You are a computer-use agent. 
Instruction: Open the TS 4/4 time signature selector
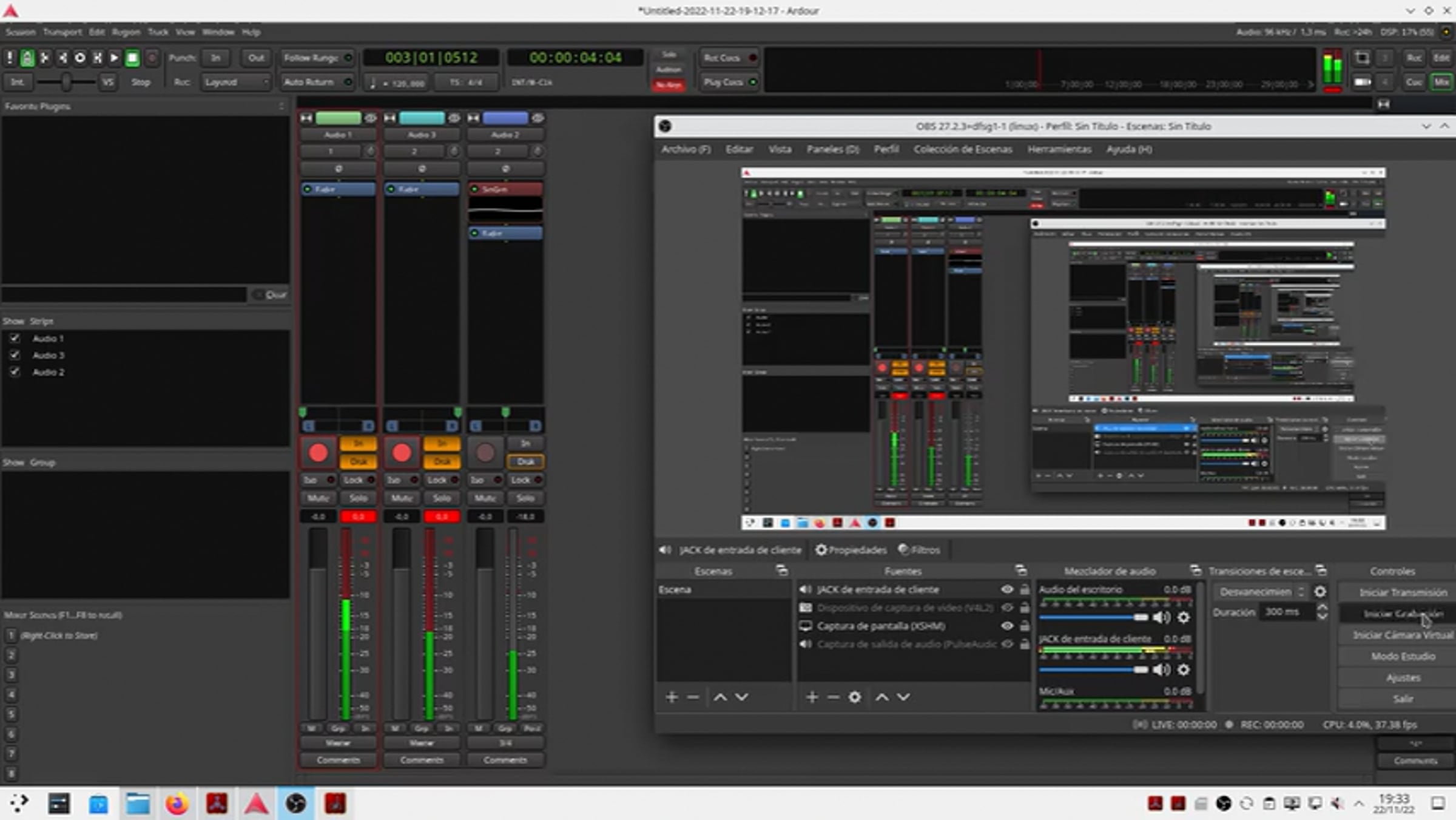466,82
